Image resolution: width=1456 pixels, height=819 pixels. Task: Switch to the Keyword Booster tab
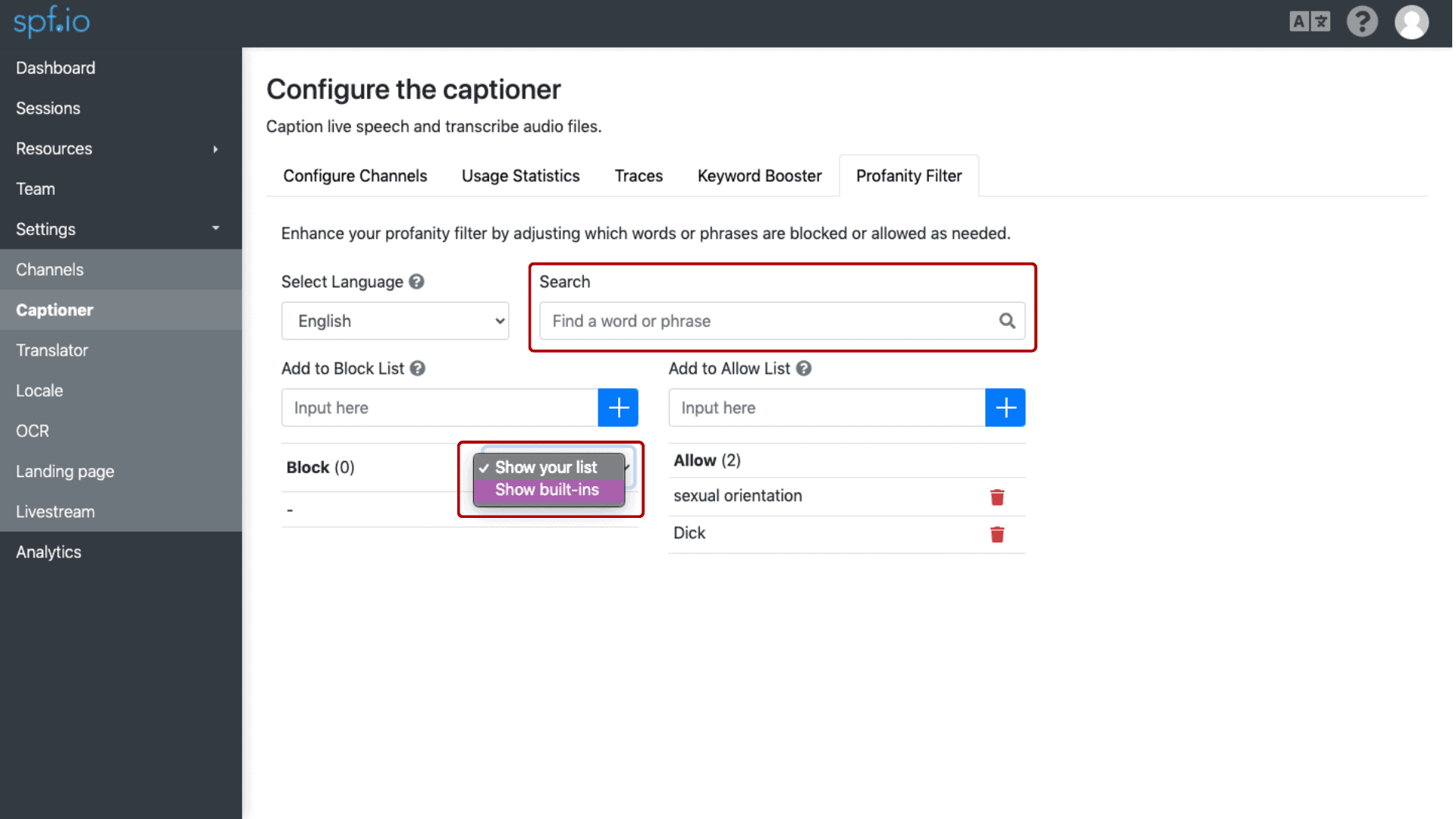pos(759,175)
